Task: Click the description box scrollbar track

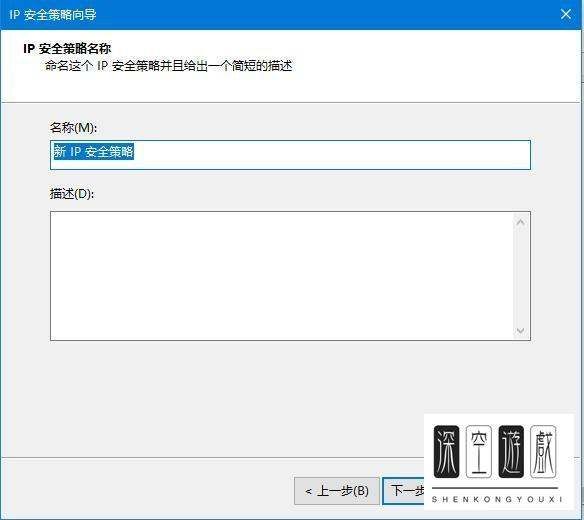Action: (x=521, y=276)
